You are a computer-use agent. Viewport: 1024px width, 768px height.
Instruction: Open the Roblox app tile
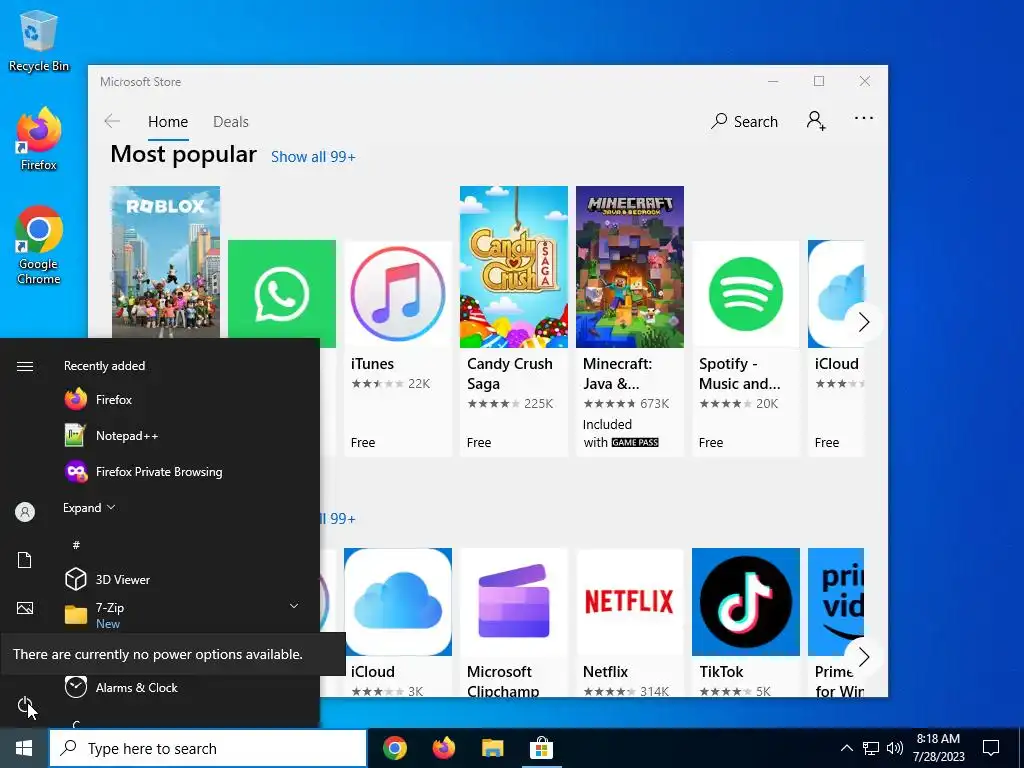click(165, 262)
